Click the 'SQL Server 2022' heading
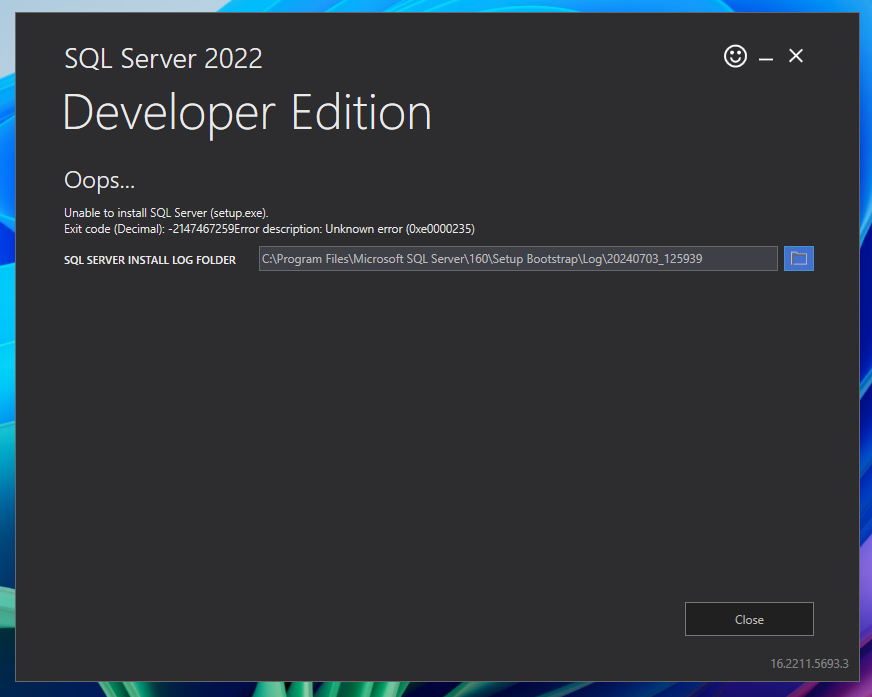872x697 pixels. coord(163,58)
